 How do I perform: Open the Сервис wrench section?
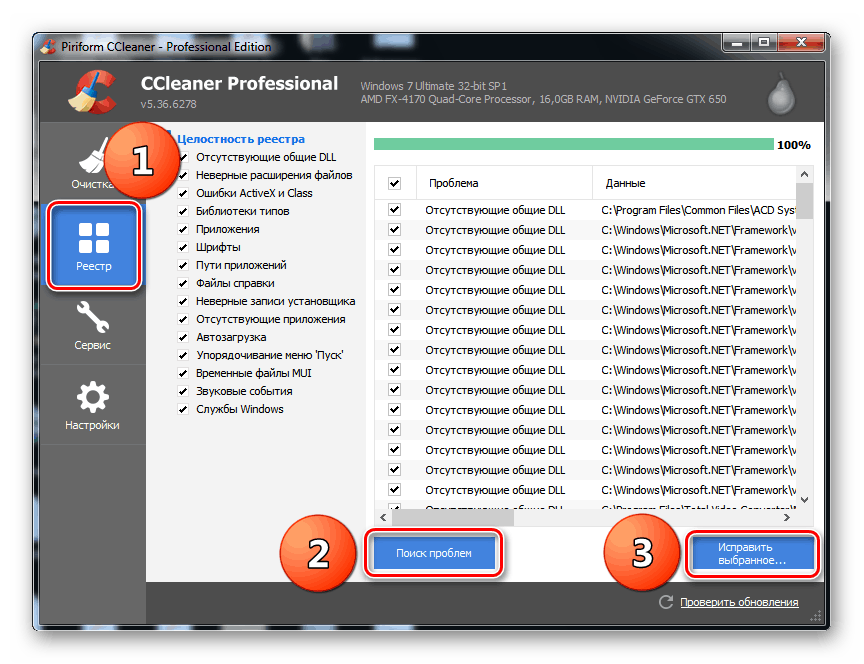93,325
